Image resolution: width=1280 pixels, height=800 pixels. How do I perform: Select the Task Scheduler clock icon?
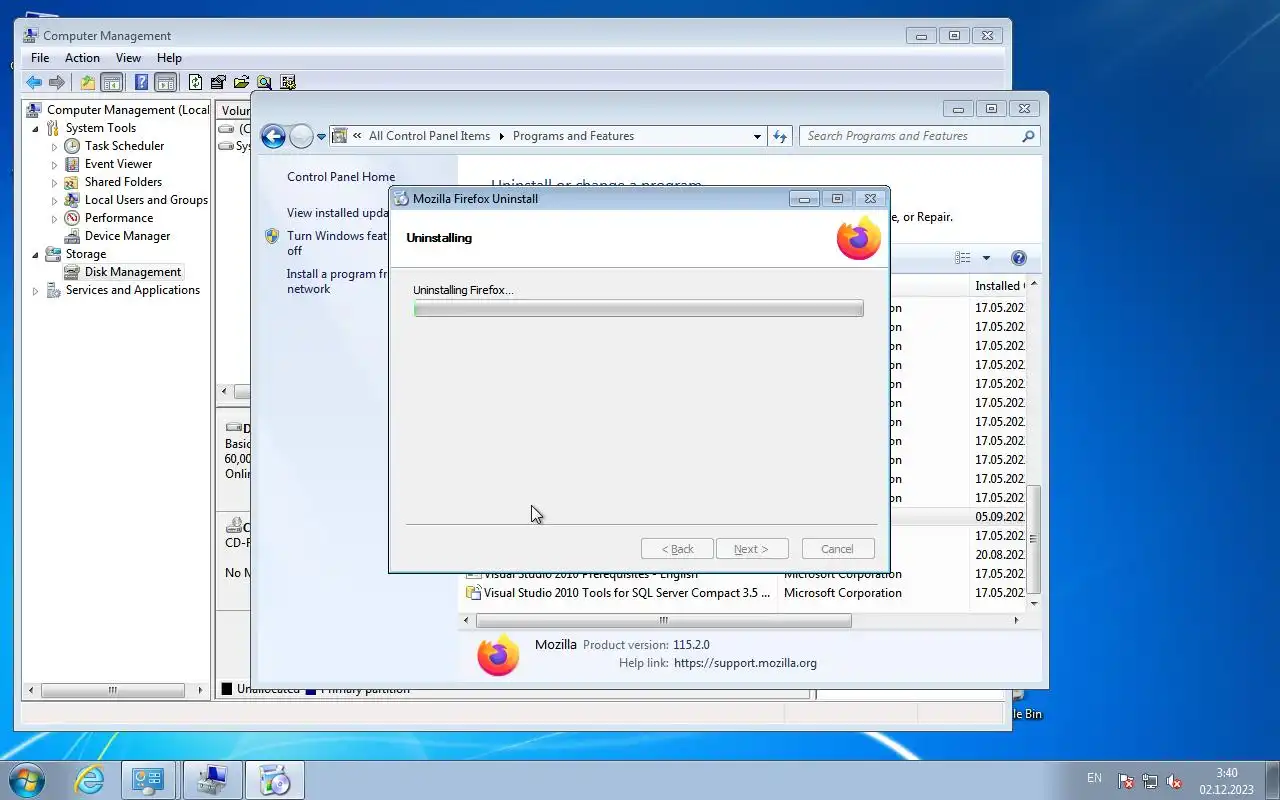tap(72, 146)
